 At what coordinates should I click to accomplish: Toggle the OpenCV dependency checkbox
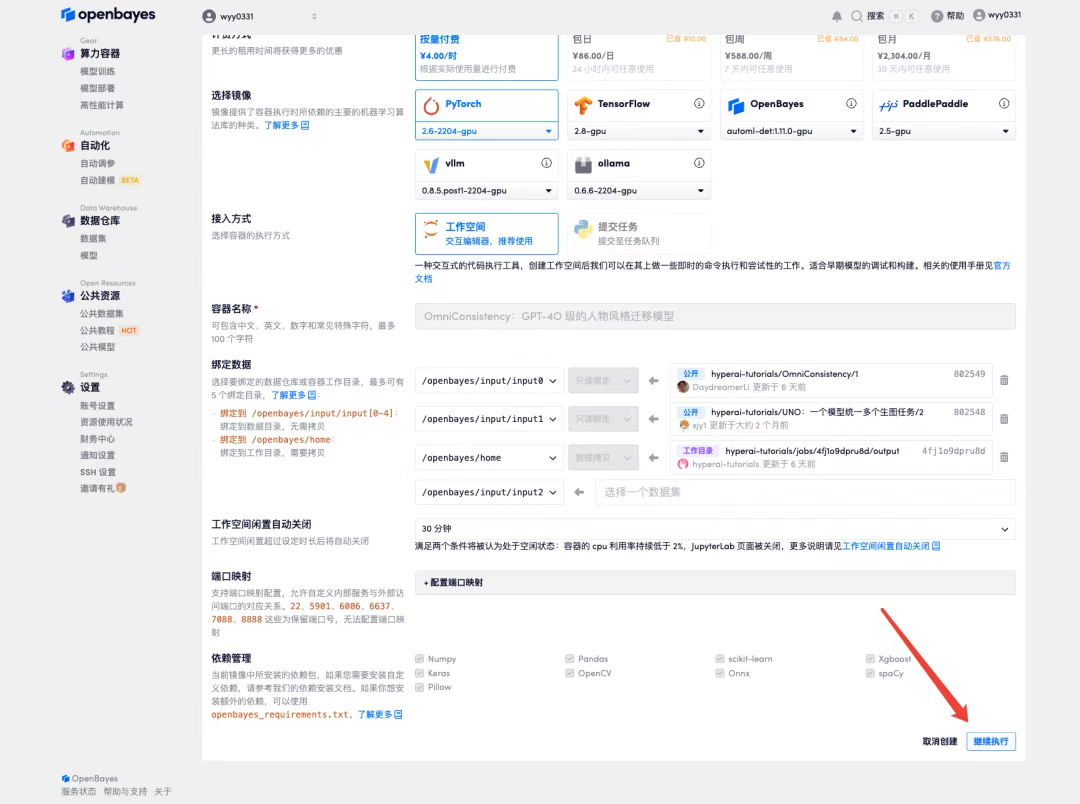tap(570, 674)
